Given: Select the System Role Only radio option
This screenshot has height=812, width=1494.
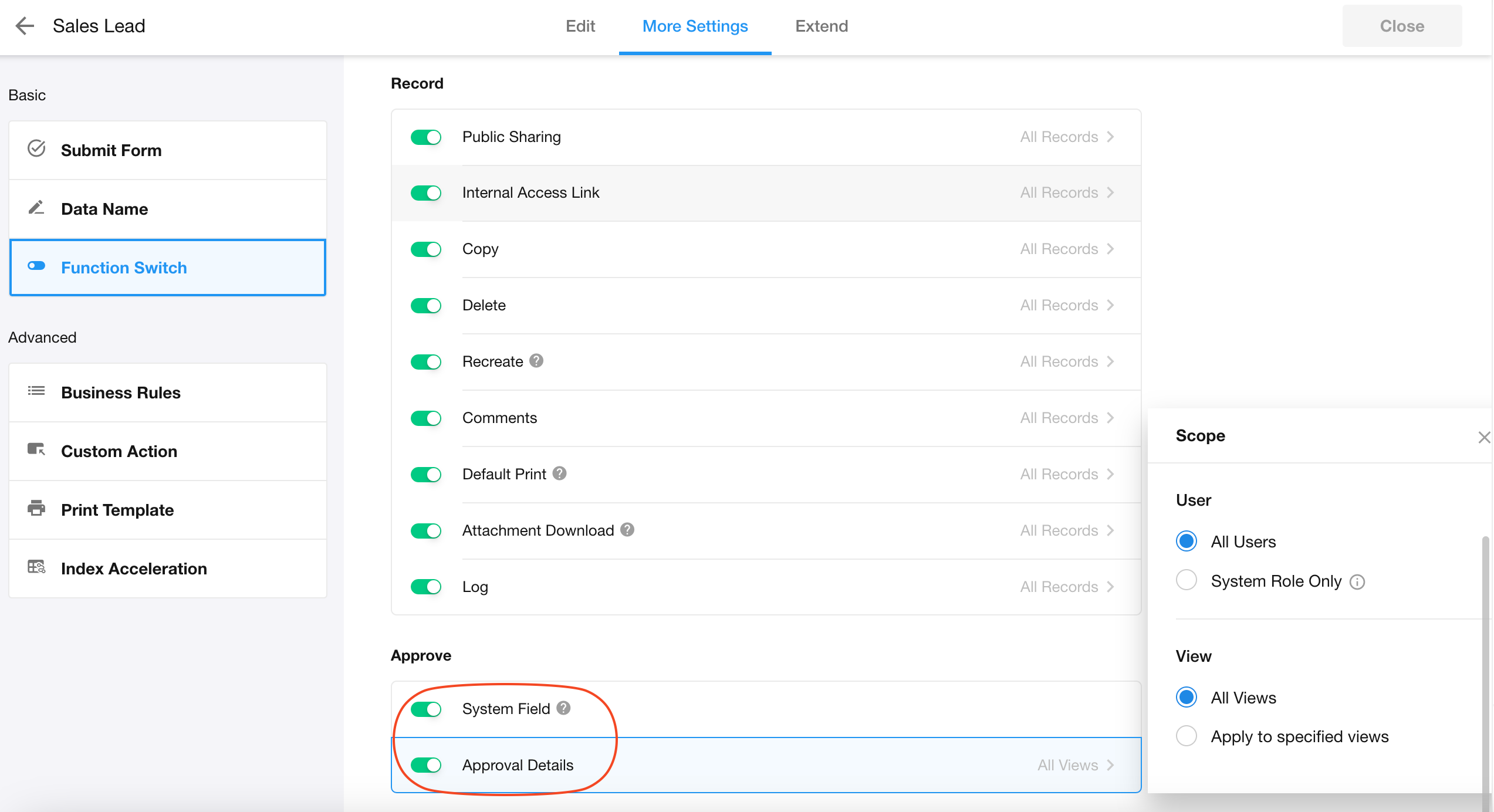Looking at the screenshot, I should point(1187,580).
